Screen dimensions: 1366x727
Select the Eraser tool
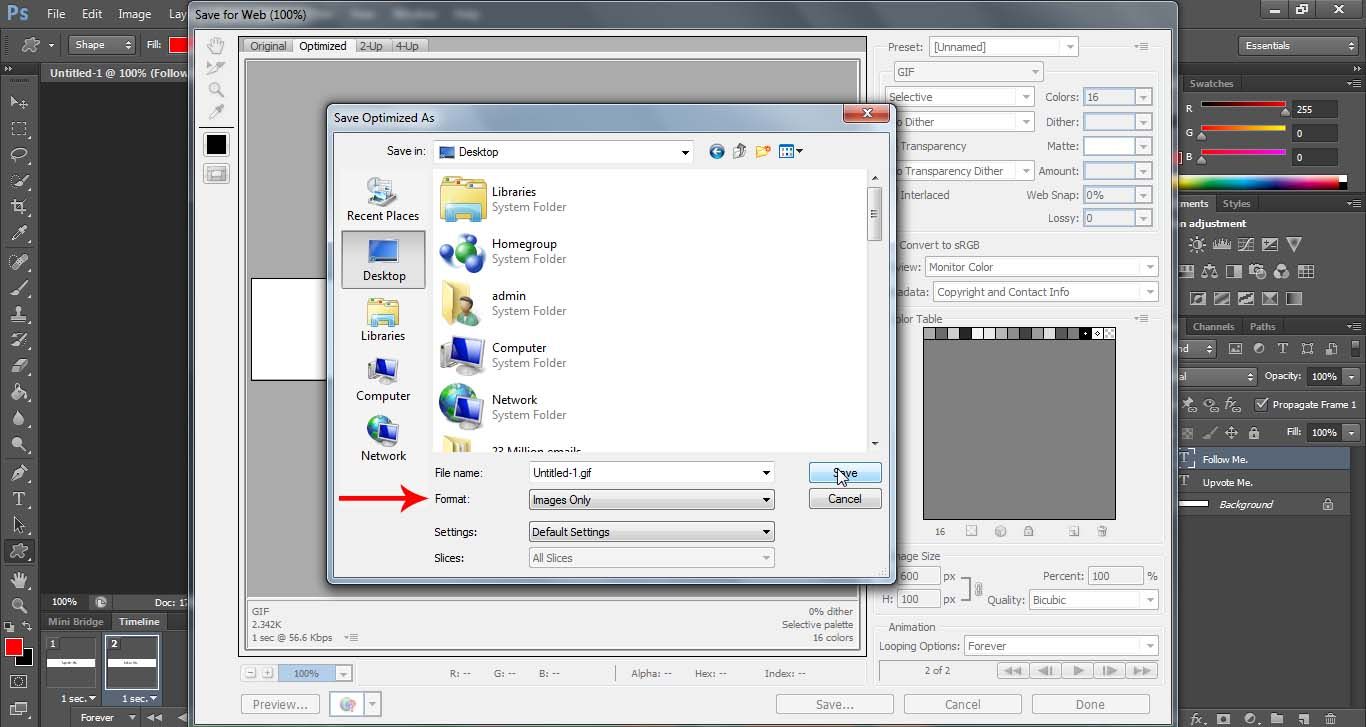click(19, 366)
